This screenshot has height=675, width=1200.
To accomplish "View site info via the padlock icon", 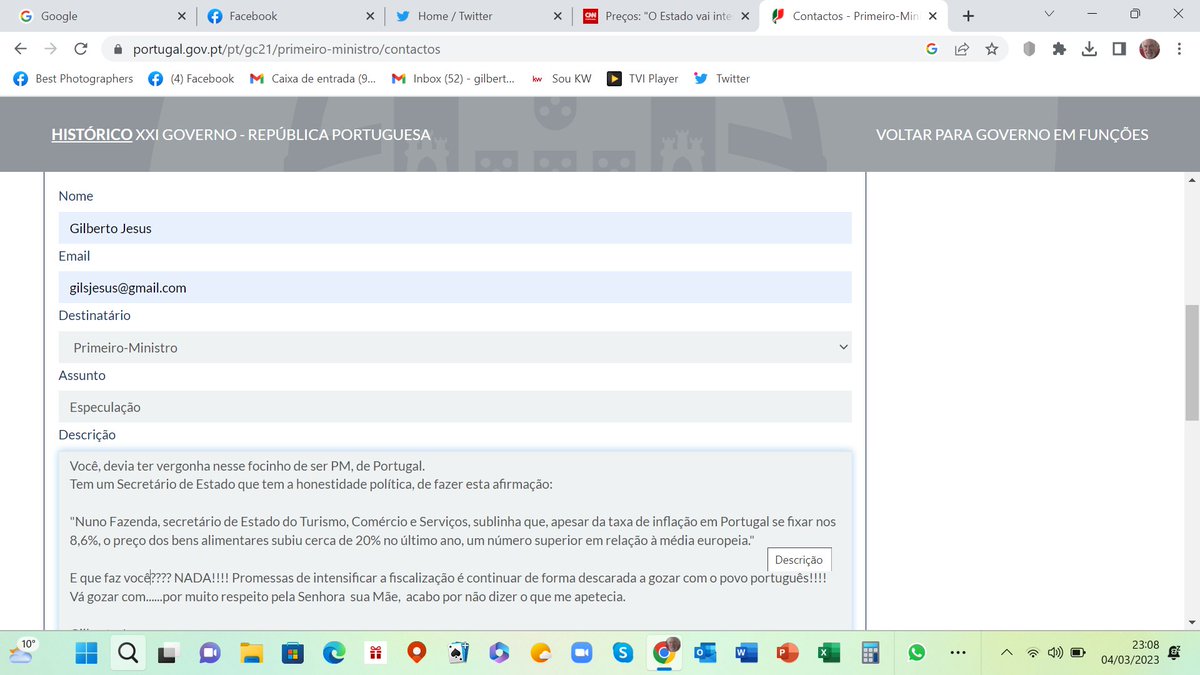I will [x=117, y=48].
